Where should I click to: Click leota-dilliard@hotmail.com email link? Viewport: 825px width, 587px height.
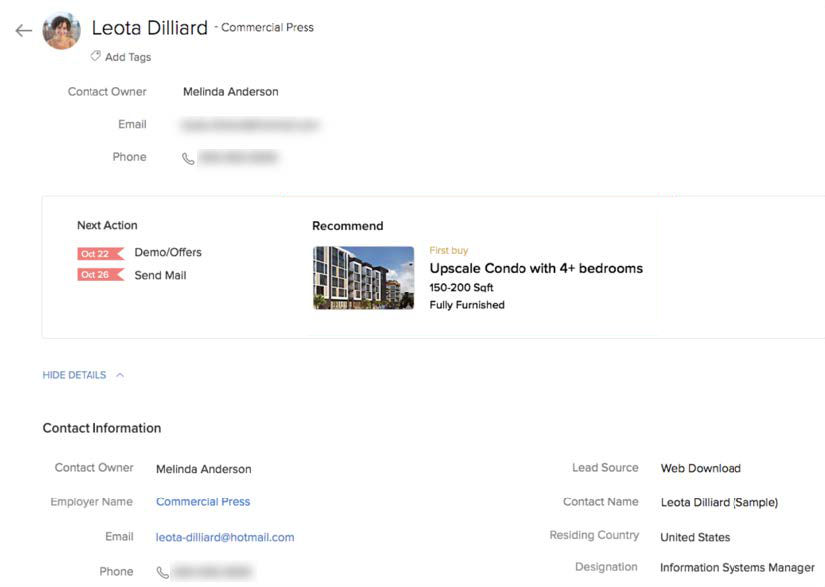click(x=225, y=537)
